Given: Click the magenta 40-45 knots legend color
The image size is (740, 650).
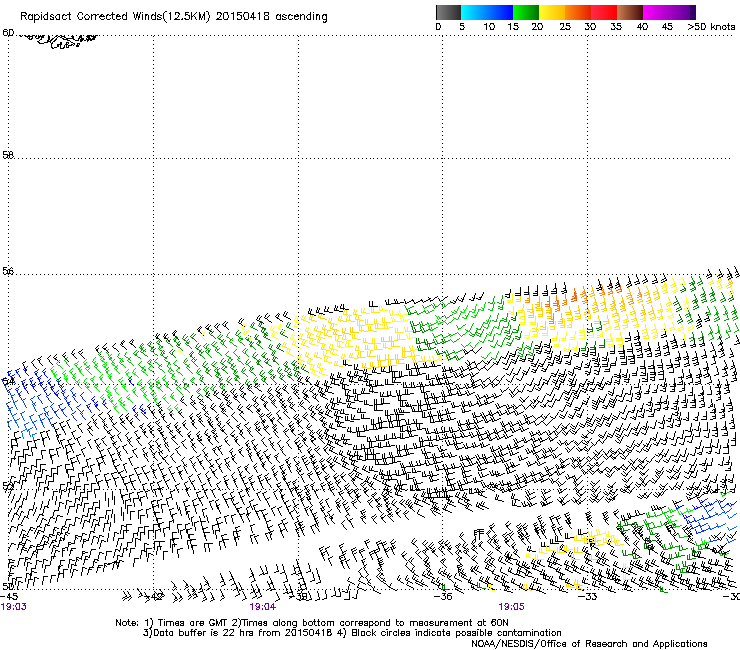Looking at the screenshot, I should (656, 12).
